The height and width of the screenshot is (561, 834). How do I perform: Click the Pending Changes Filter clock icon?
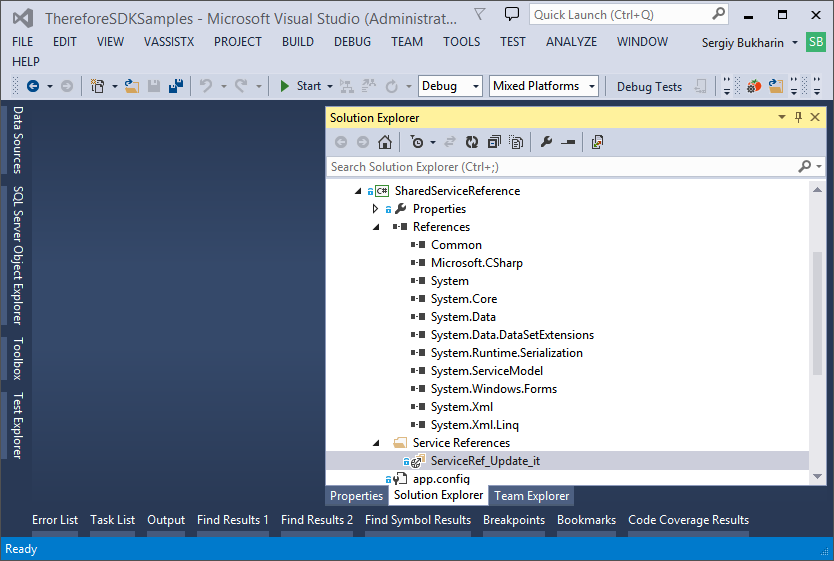click(x=417, y=142)
